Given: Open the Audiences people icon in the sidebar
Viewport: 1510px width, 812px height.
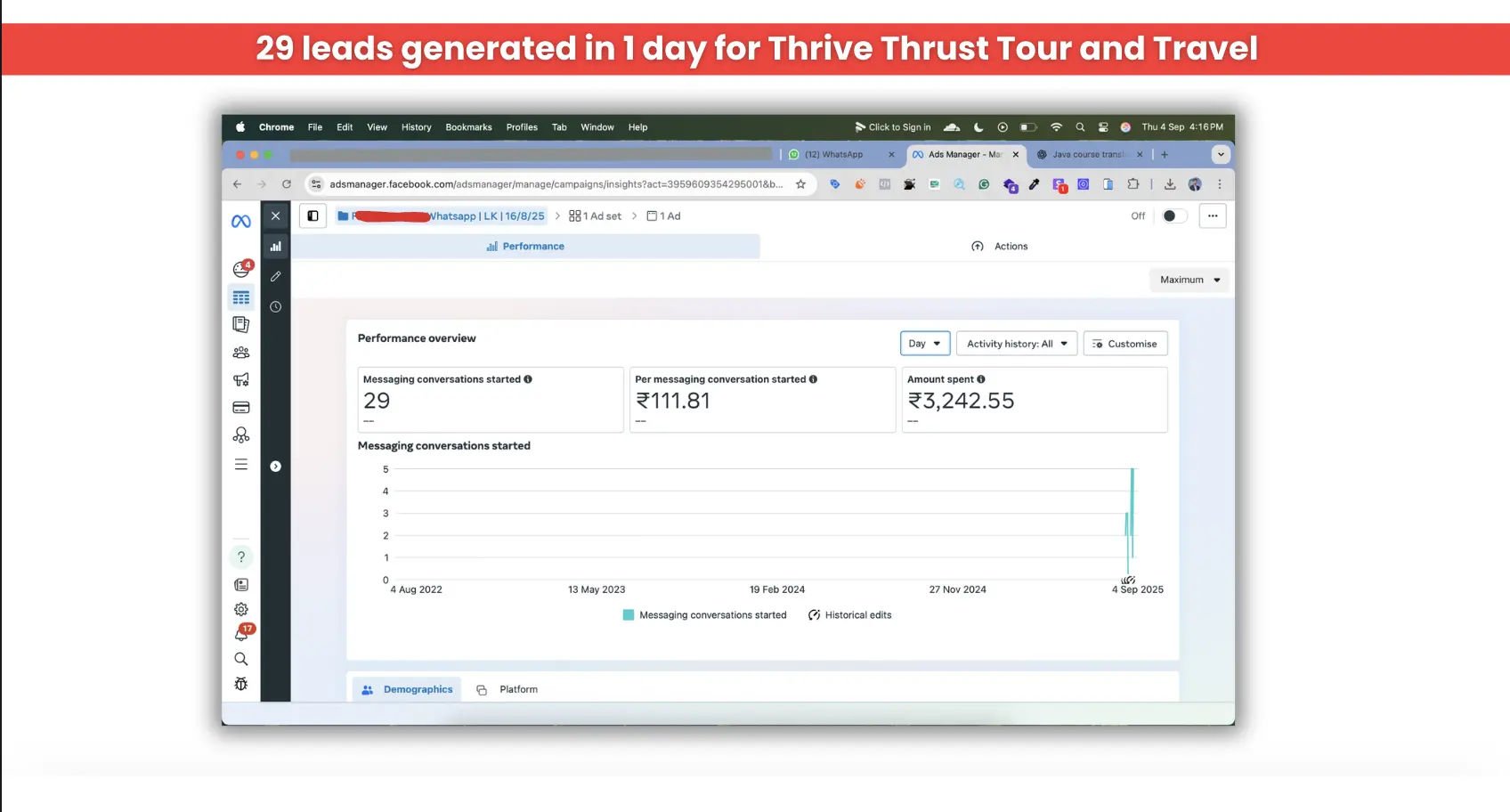Looking at the screenshot, I should point(241,353).
